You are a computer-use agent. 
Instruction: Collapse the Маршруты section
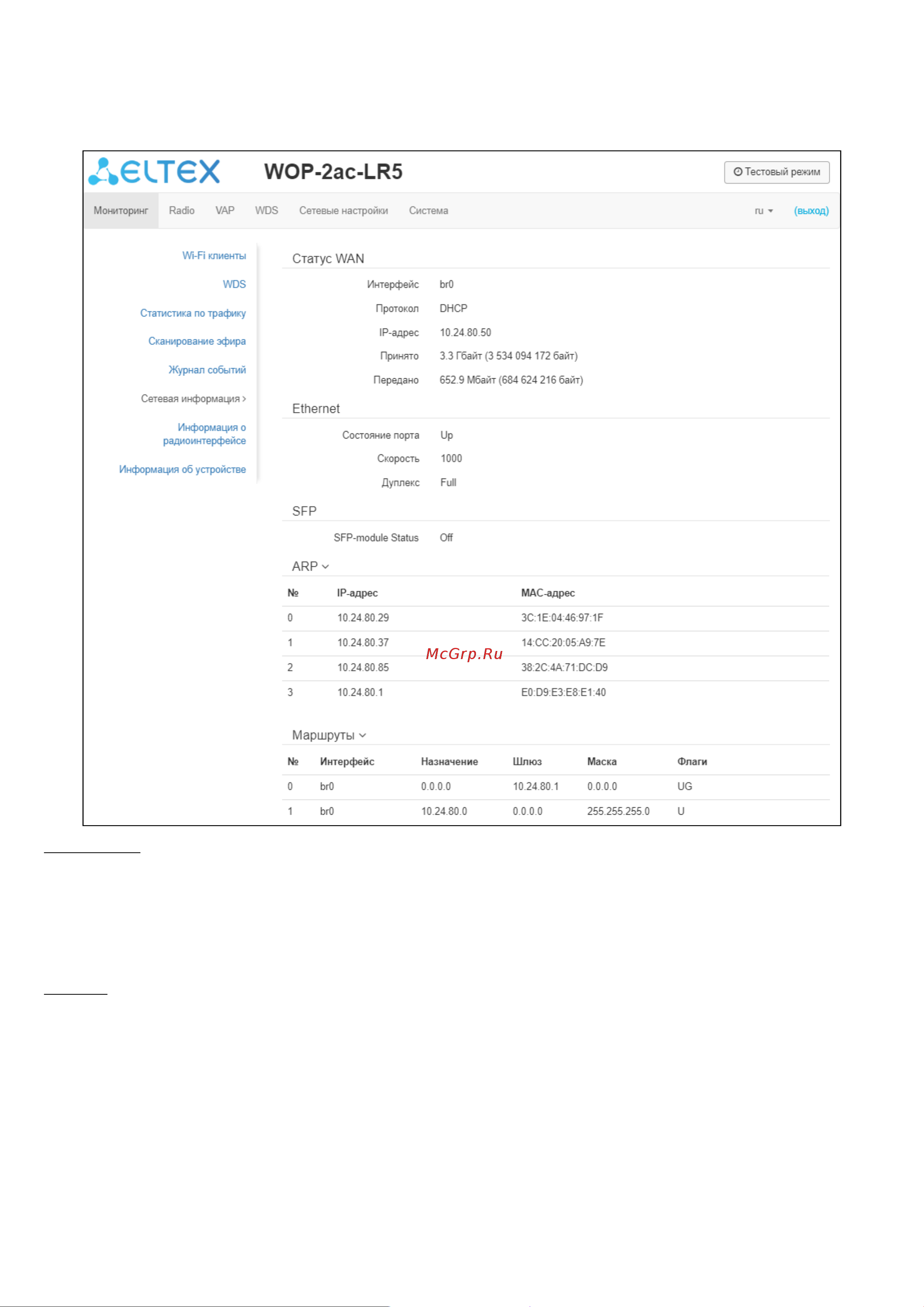pyautogui.click(x=329, y=735)
